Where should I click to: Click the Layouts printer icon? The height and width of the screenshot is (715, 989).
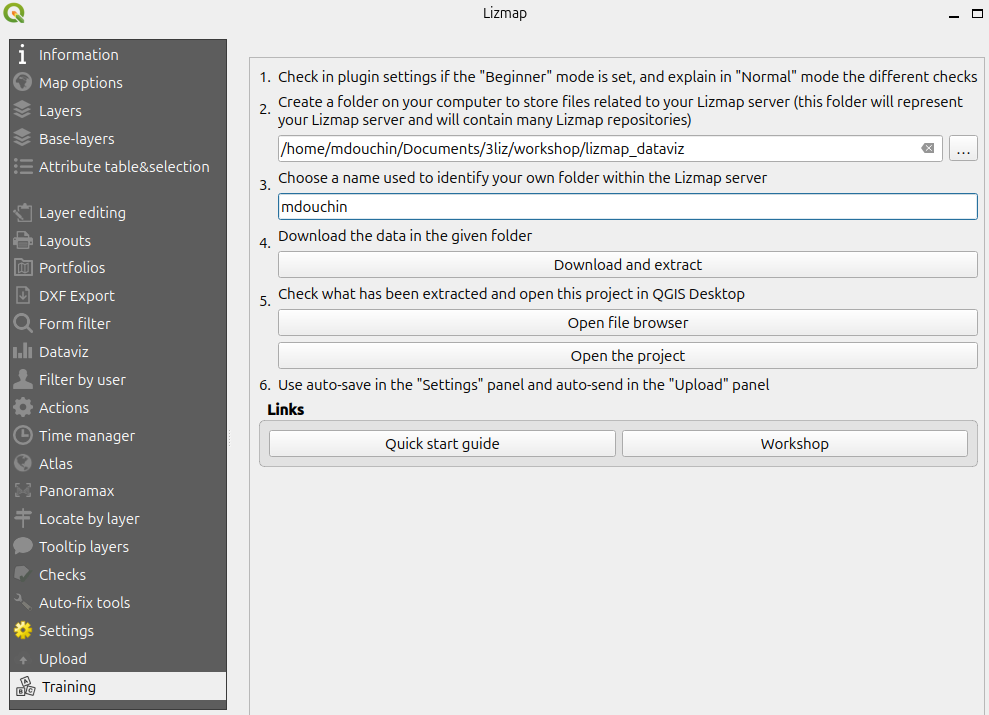coord(23,240)
